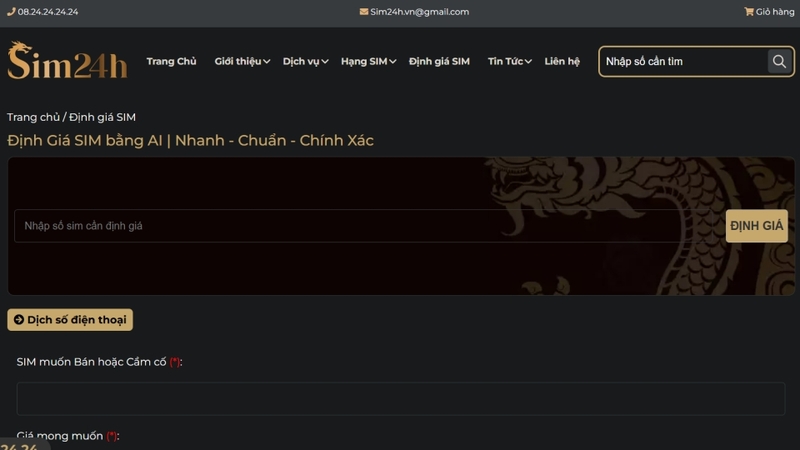
Task: Click the phone icon in top bar
Action: (11, 12)
